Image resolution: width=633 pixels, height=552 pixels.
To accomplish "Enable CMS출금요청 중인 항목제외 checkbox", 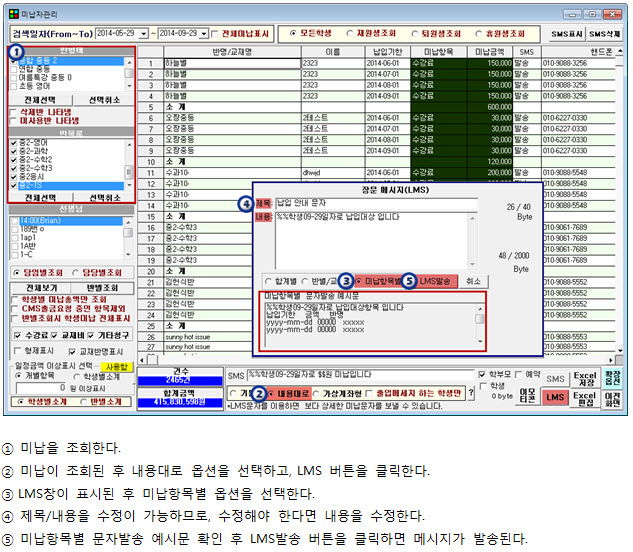I will click(x=15, y=309).
